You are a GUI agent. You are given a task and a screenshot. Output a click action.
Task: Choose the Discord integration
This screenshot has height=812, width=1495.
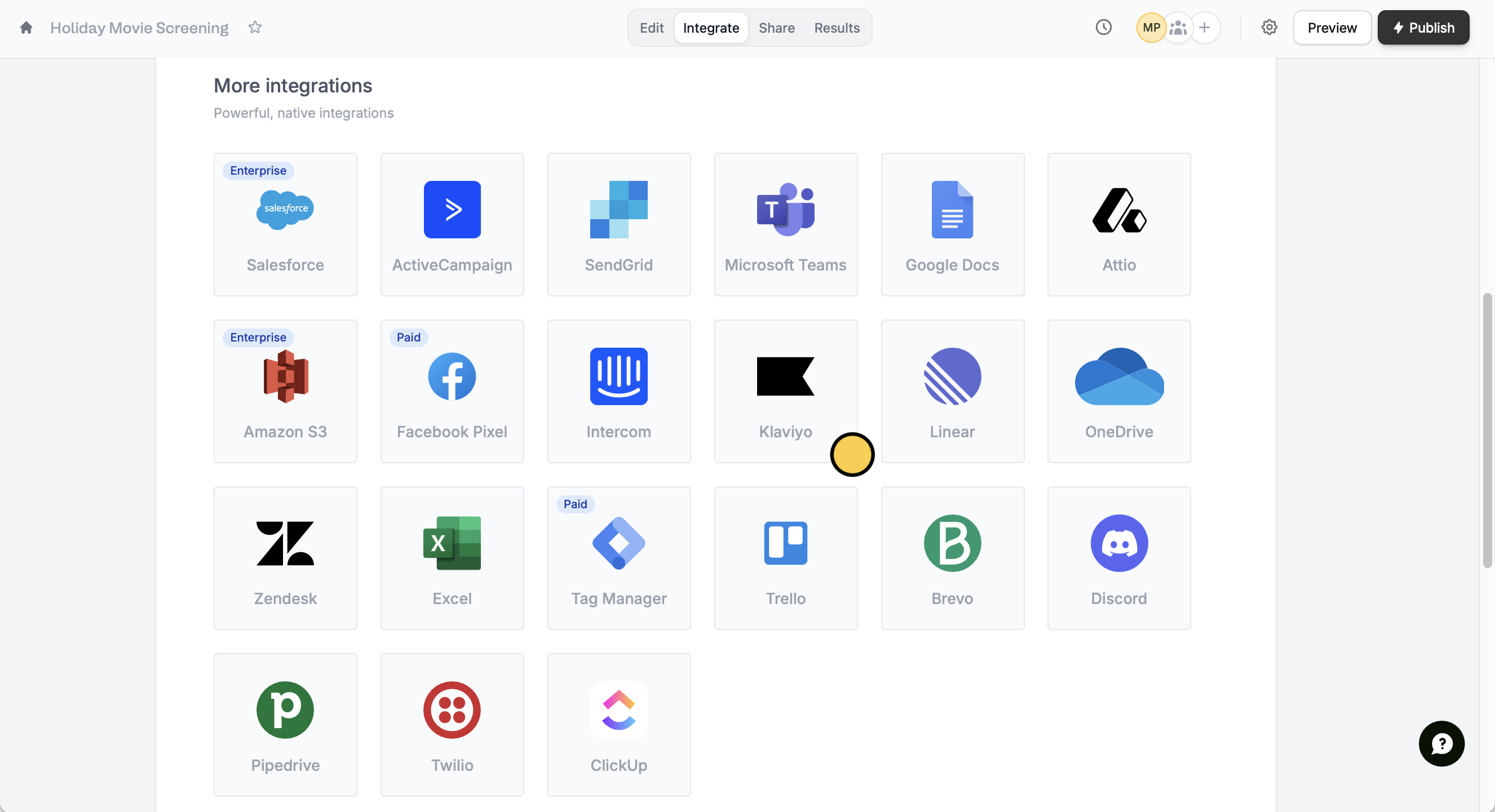[x=1118, y=557]
